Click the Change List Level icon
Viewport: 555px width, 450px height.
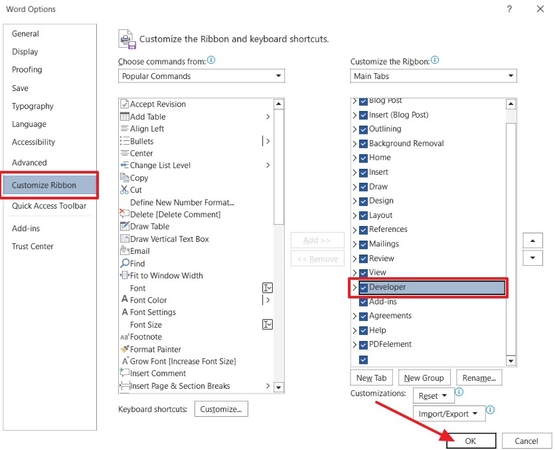[125, 165]
